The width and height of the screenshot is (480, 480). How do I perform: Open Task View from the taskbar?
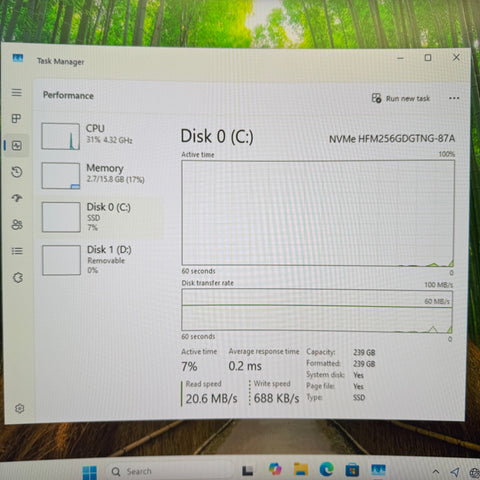pyautogui.click(x=247, y=471)
